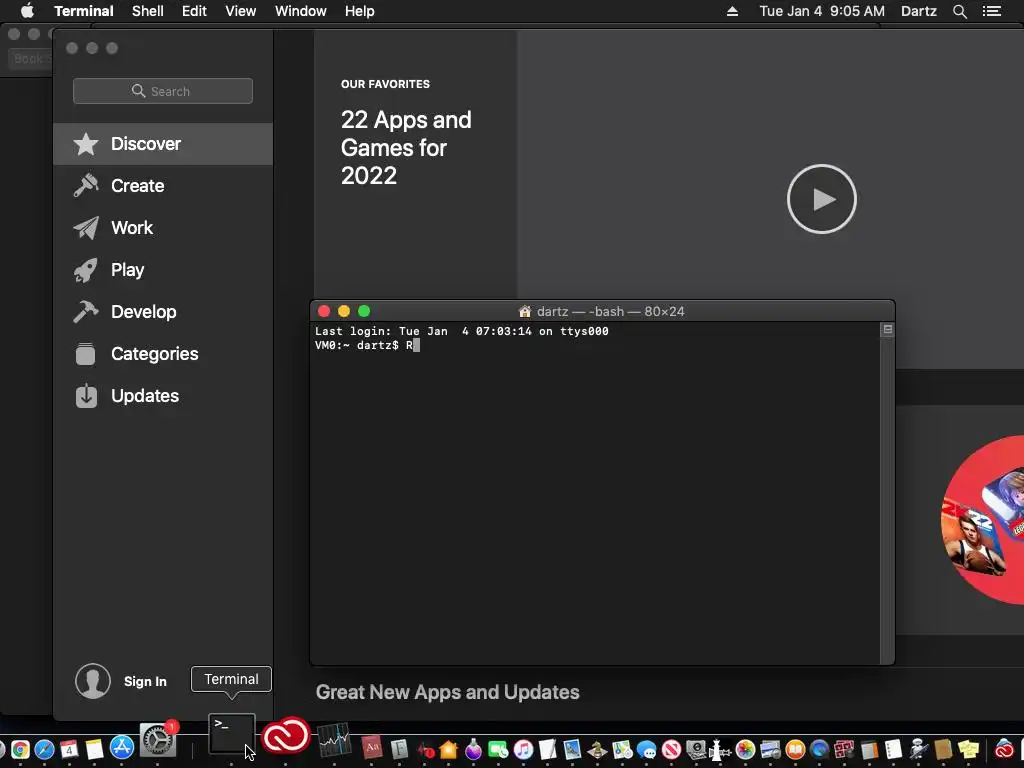Open the Edit menu

pyautogui.click(x=194, y=11)
